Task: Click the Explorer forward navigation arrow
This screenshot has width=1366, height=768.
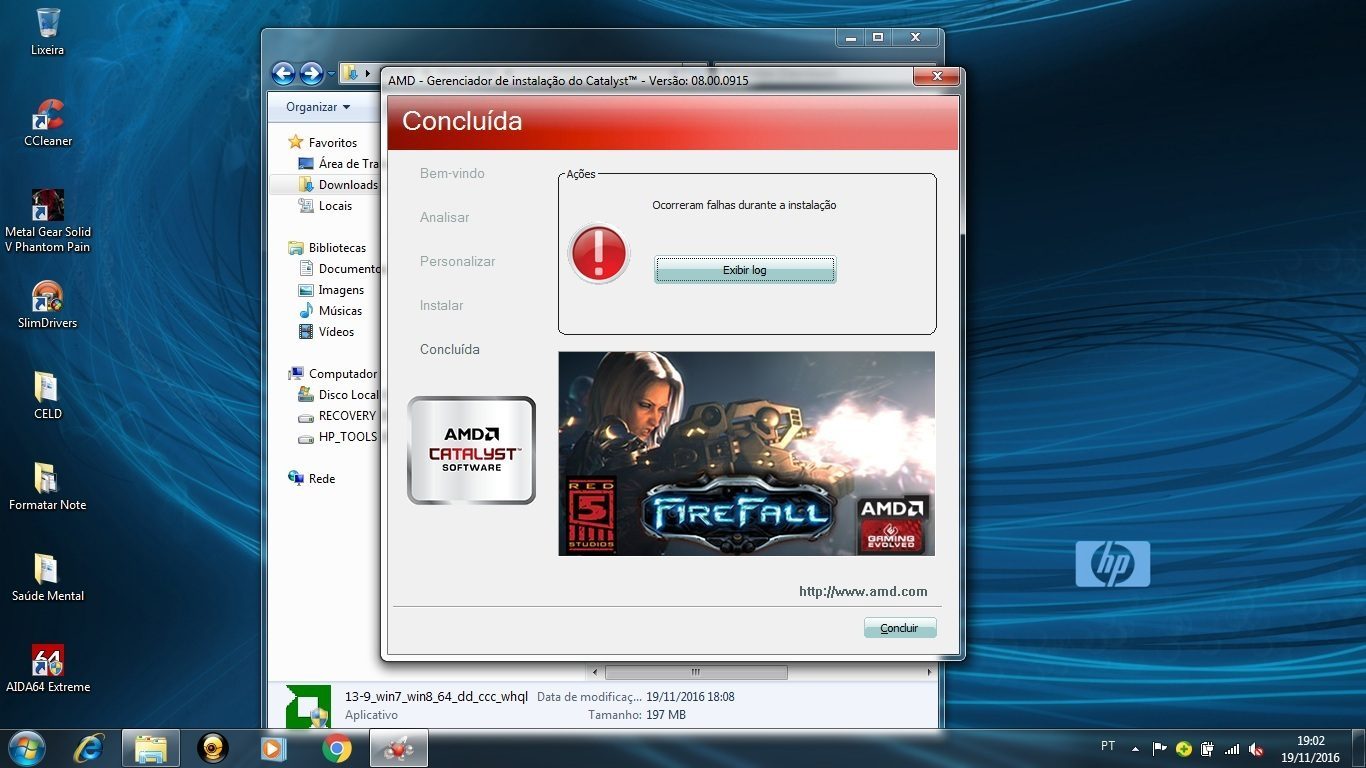Action: 311,73
